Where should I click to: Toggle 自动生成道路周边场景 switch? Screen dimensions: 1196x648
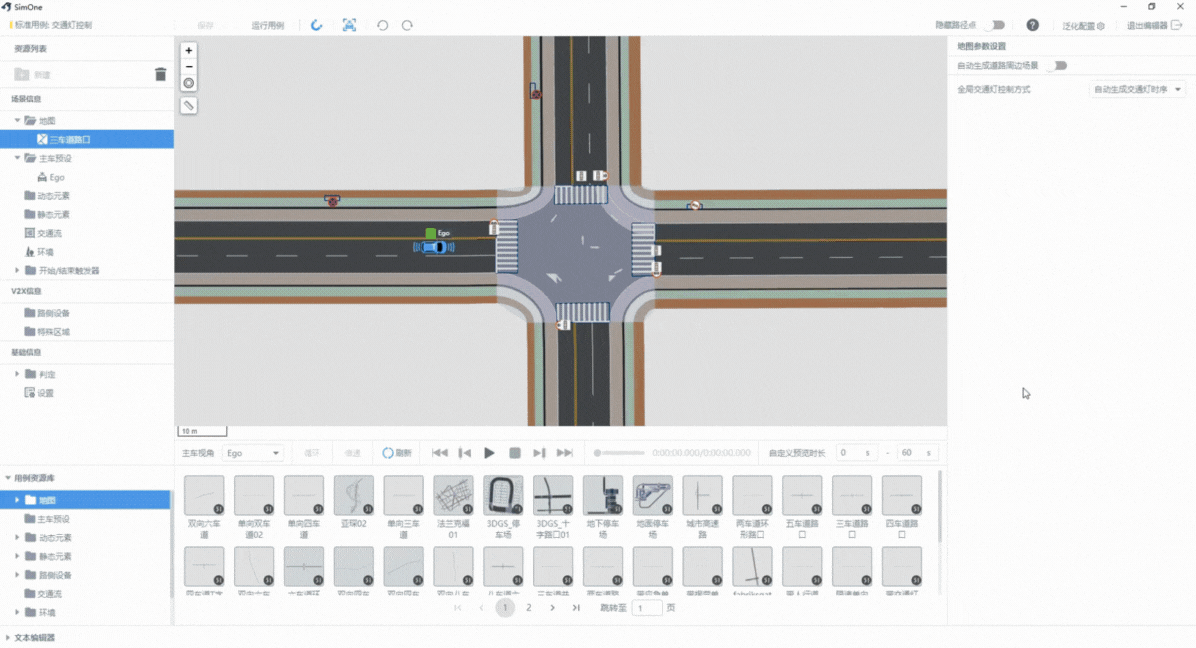tap(1057, 66)
